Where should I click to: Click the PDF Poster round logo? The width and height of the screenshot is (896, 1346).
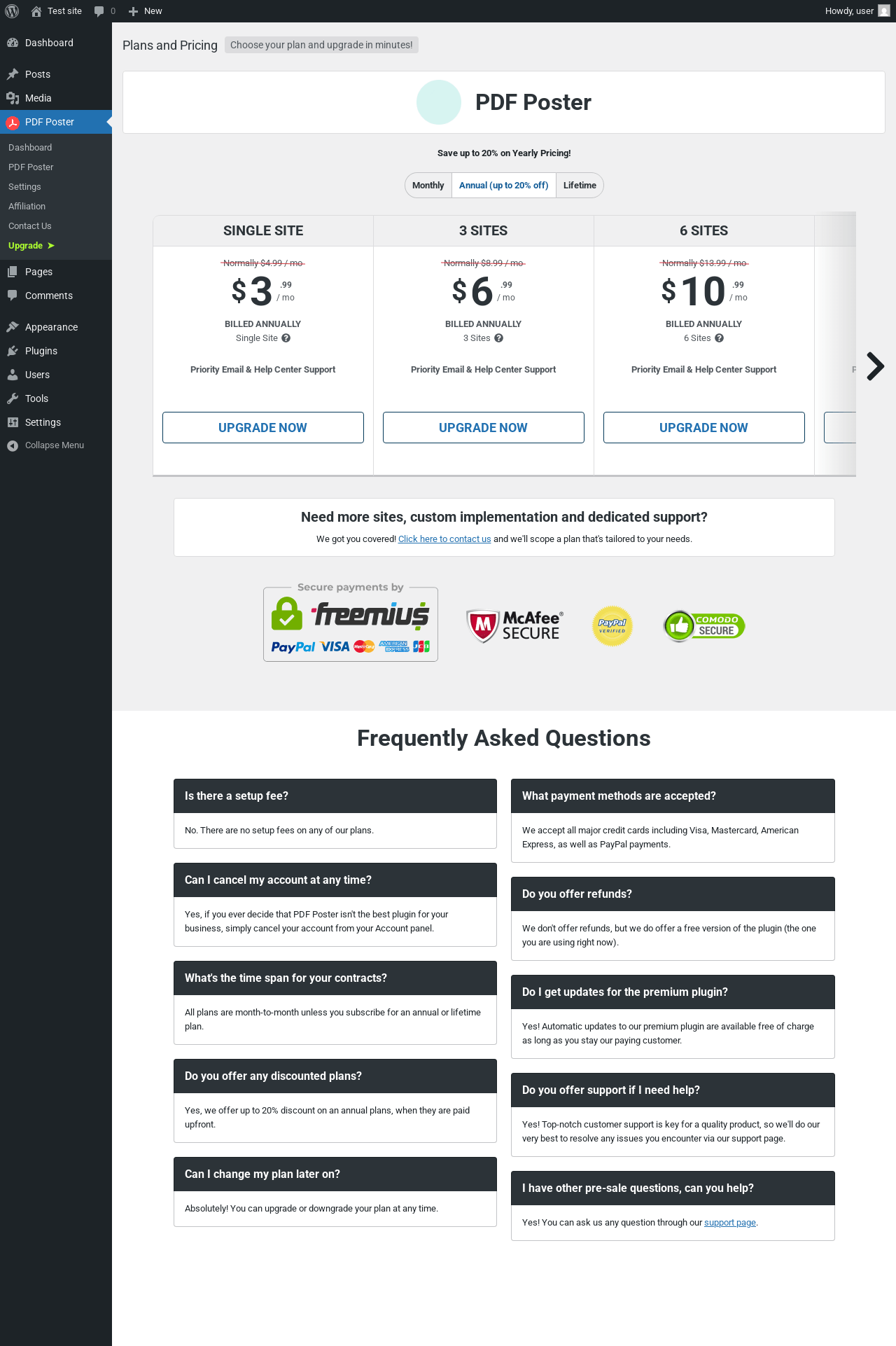(x=439, y=102)
